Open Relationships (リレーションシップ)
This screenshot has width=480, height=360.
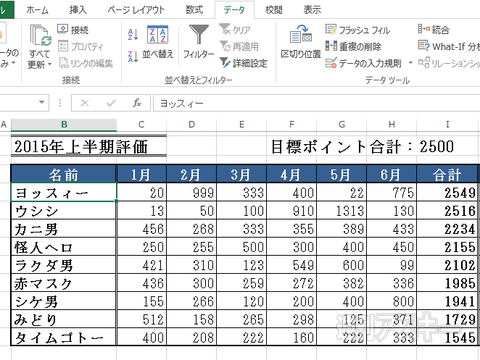449,63
